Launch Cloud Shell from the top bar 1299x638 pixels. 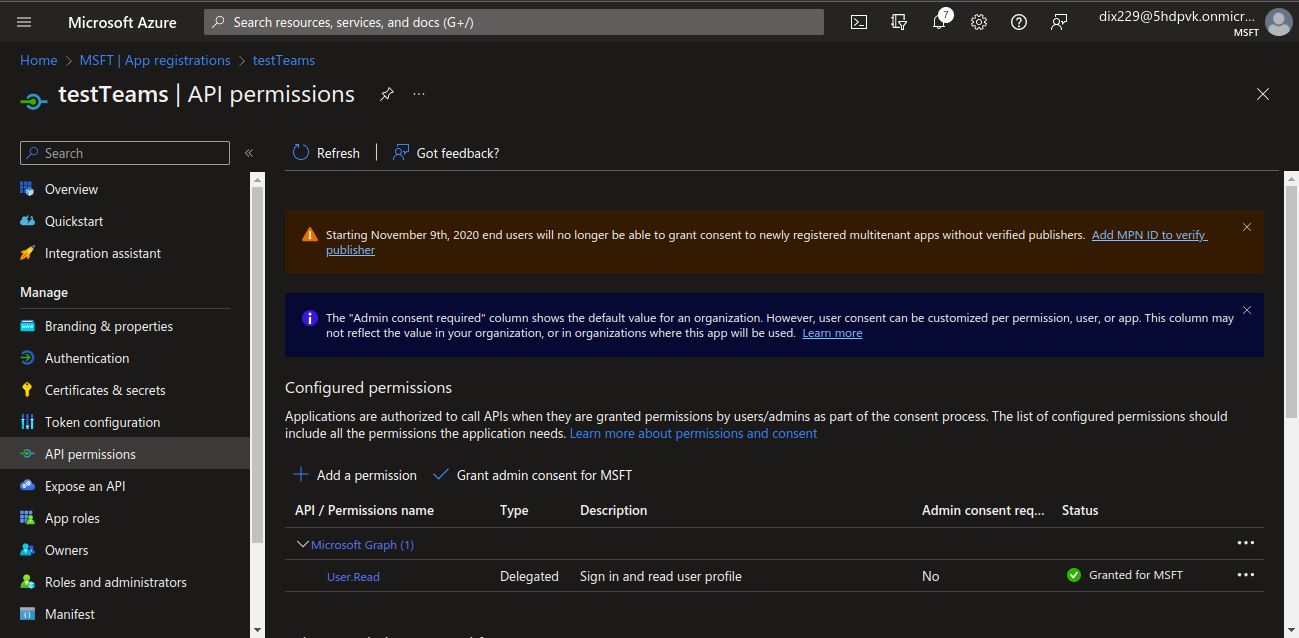[859, 22]
